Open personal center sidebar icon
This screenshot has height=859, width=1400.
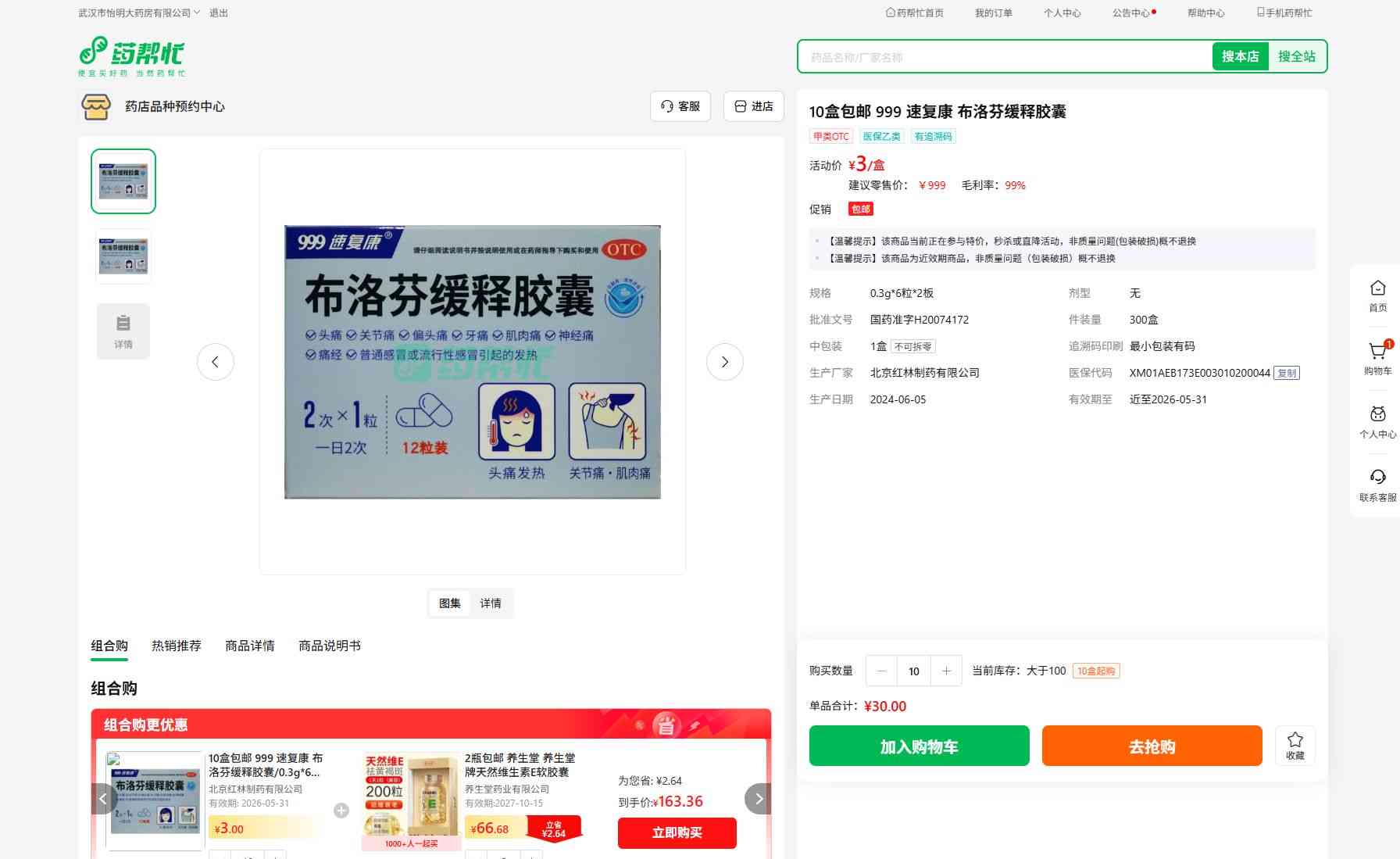click(1377, 422)
